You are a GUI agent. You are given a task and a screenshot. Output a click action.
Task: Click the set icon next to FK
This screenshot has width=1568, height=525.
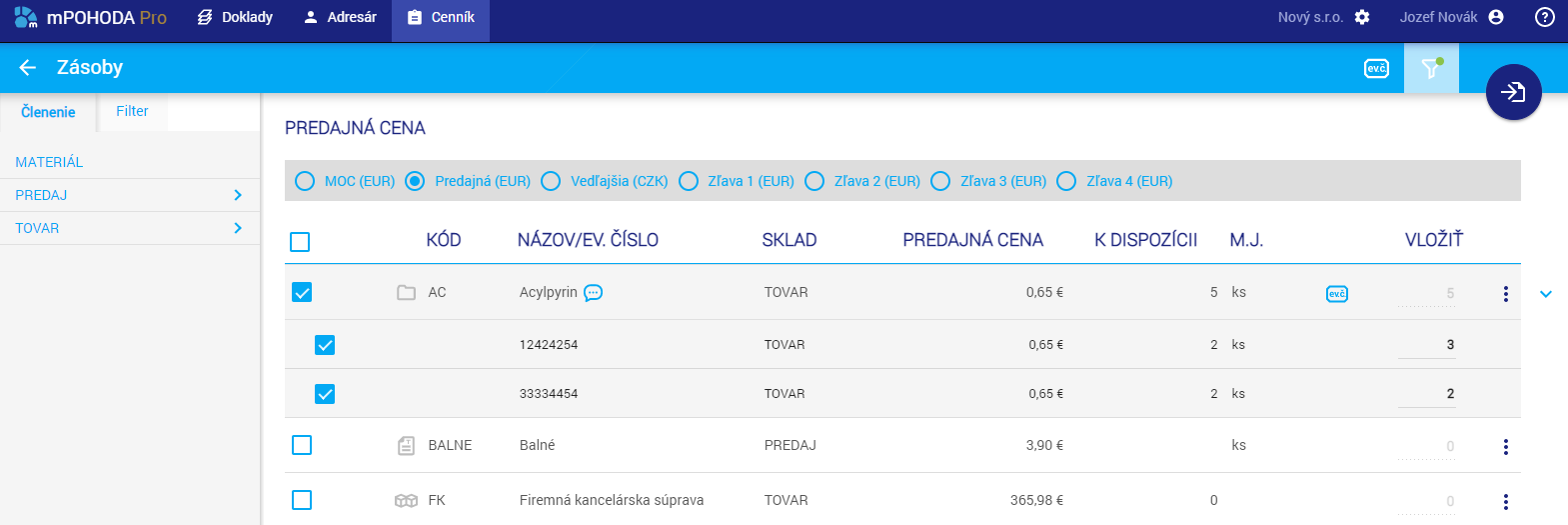pyautogui.click(x=406, y=501)
